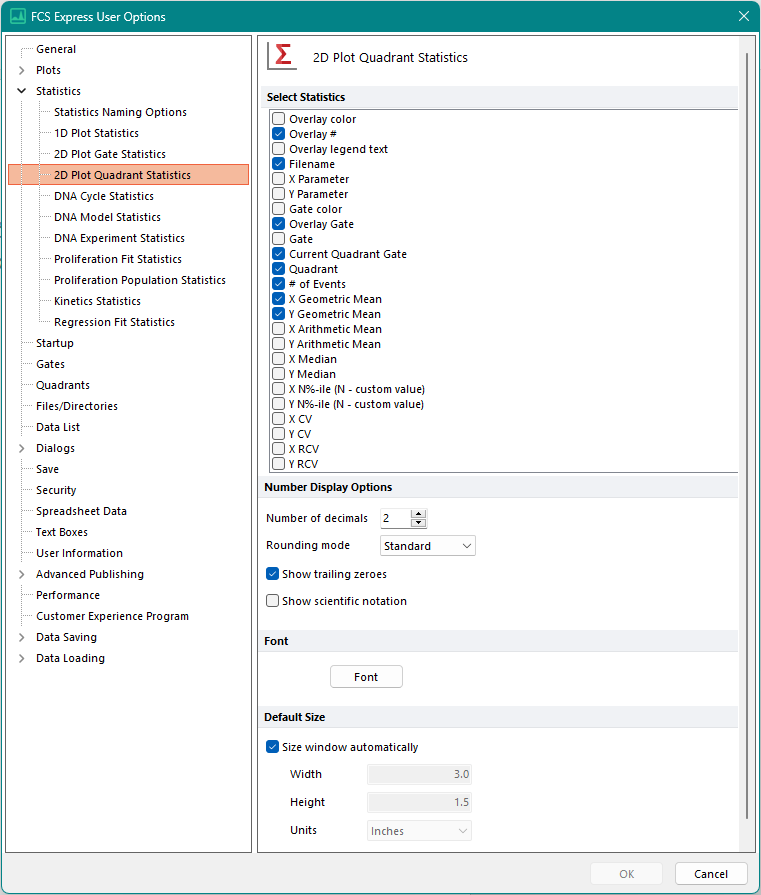The image size is (761, 895).
Task: Open Text Boxes options
Action: pos(62,532)
